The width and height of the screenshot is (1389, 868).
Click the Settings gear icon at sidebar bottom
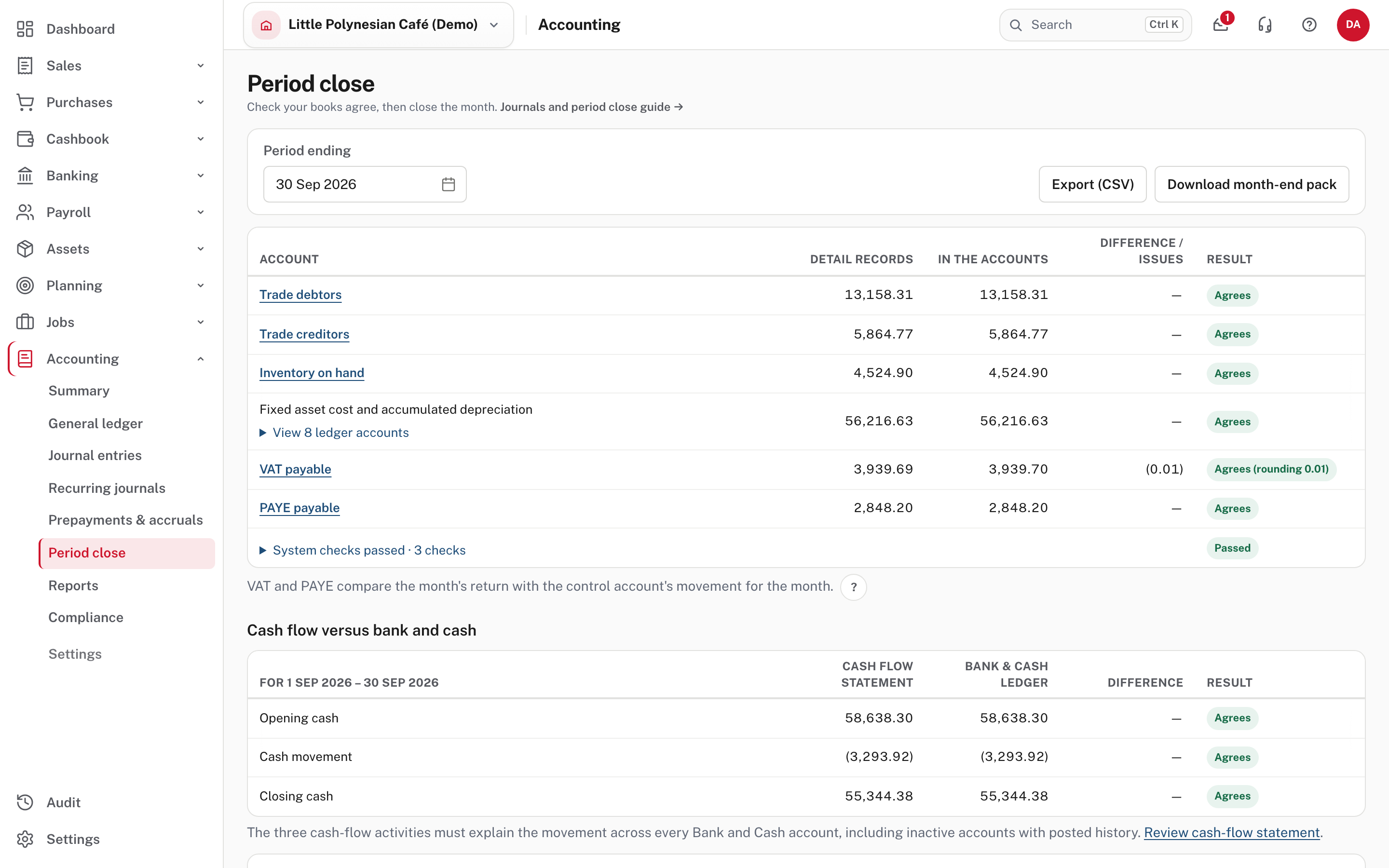click(x=25, y=839)
